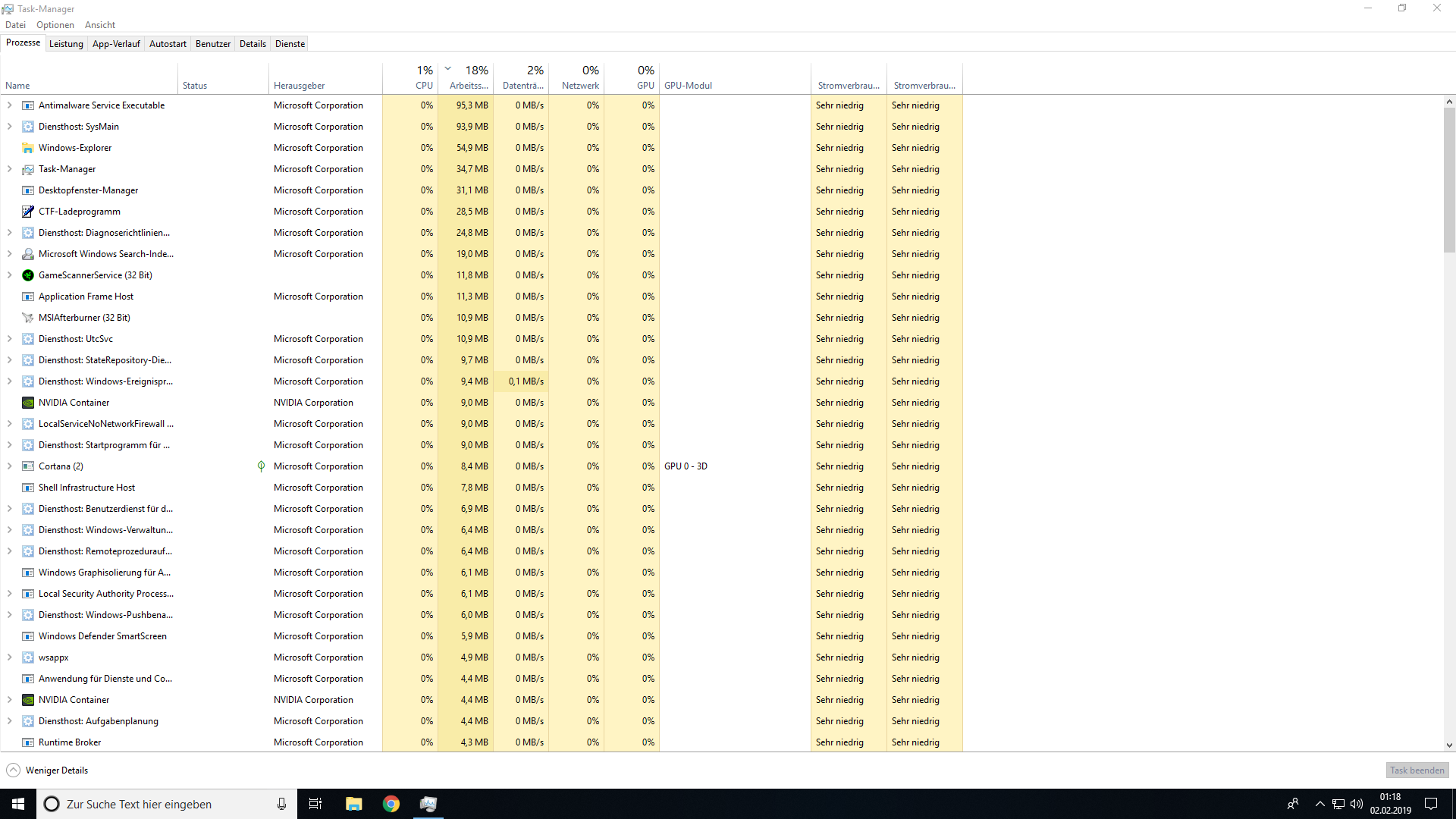
Task: Click the MSIAfterburner process icon
Action: (28, 318)
